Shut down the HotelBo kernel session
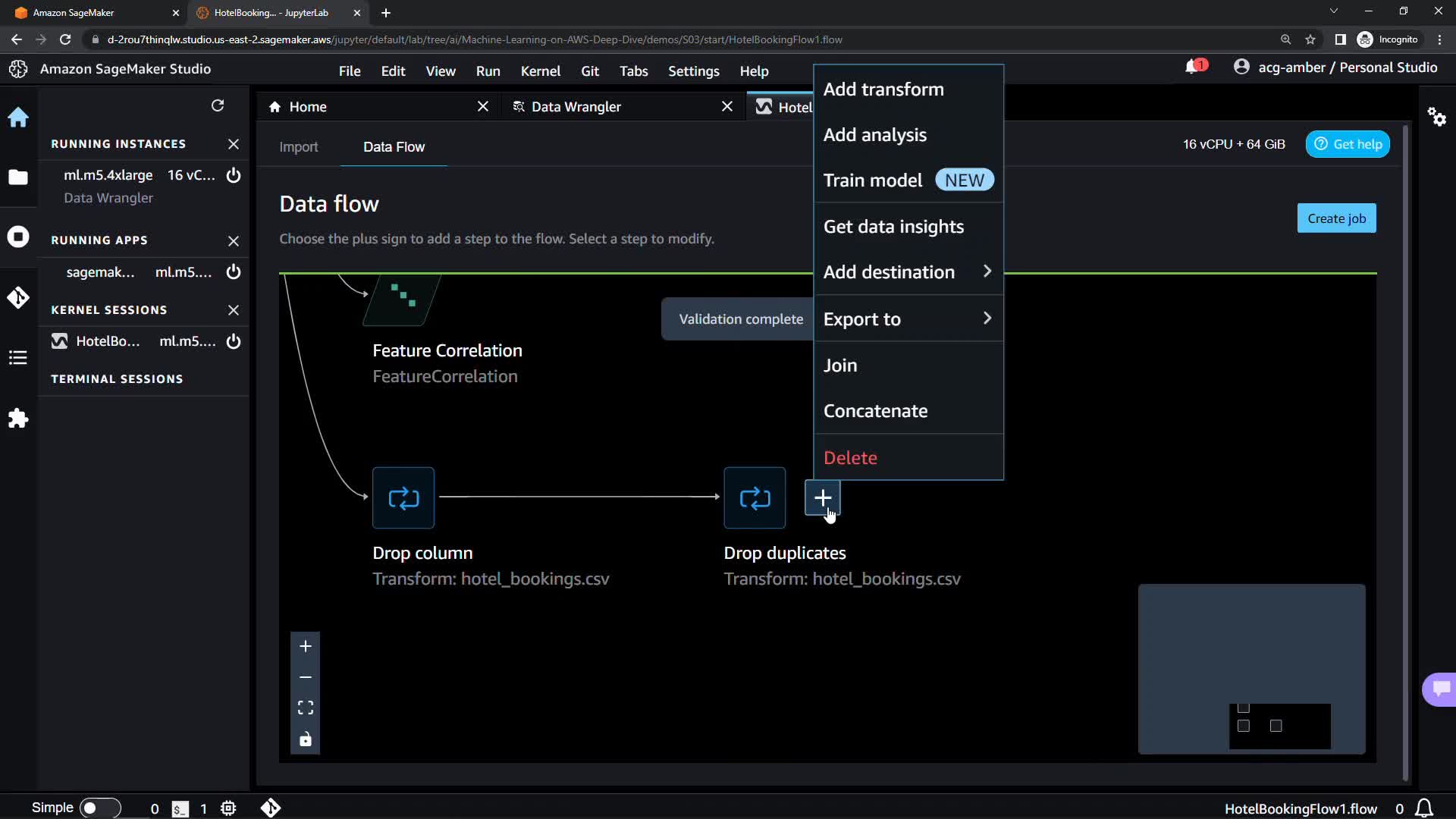1456x819 pixels. [x=234, y=341]
